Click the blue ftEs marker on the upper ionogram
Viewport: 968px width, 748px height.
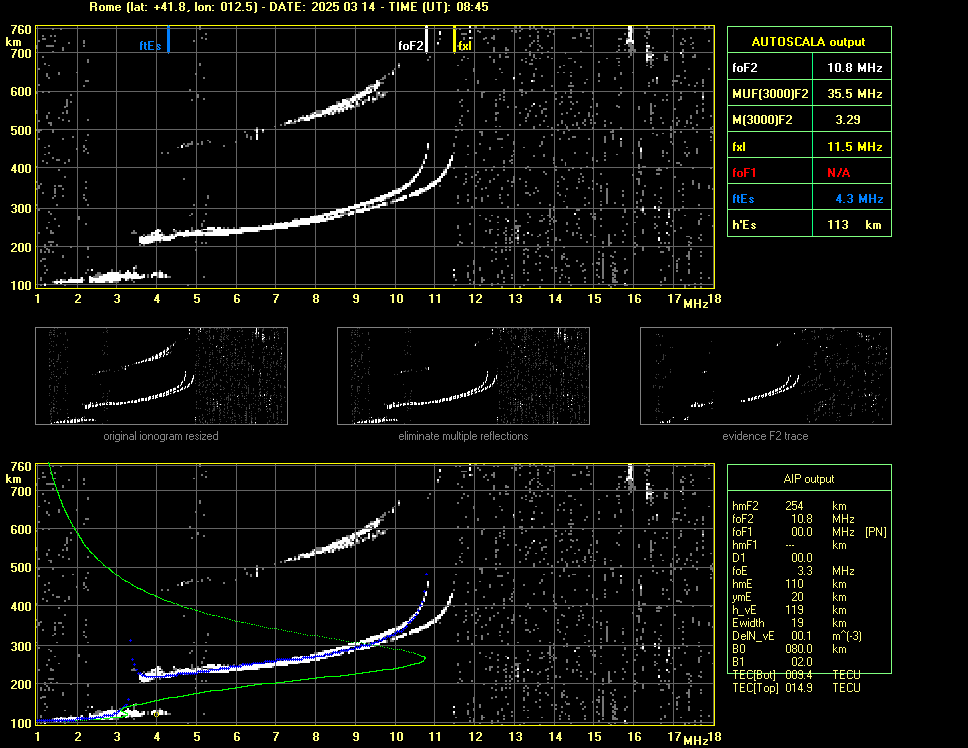coord(168,39)
